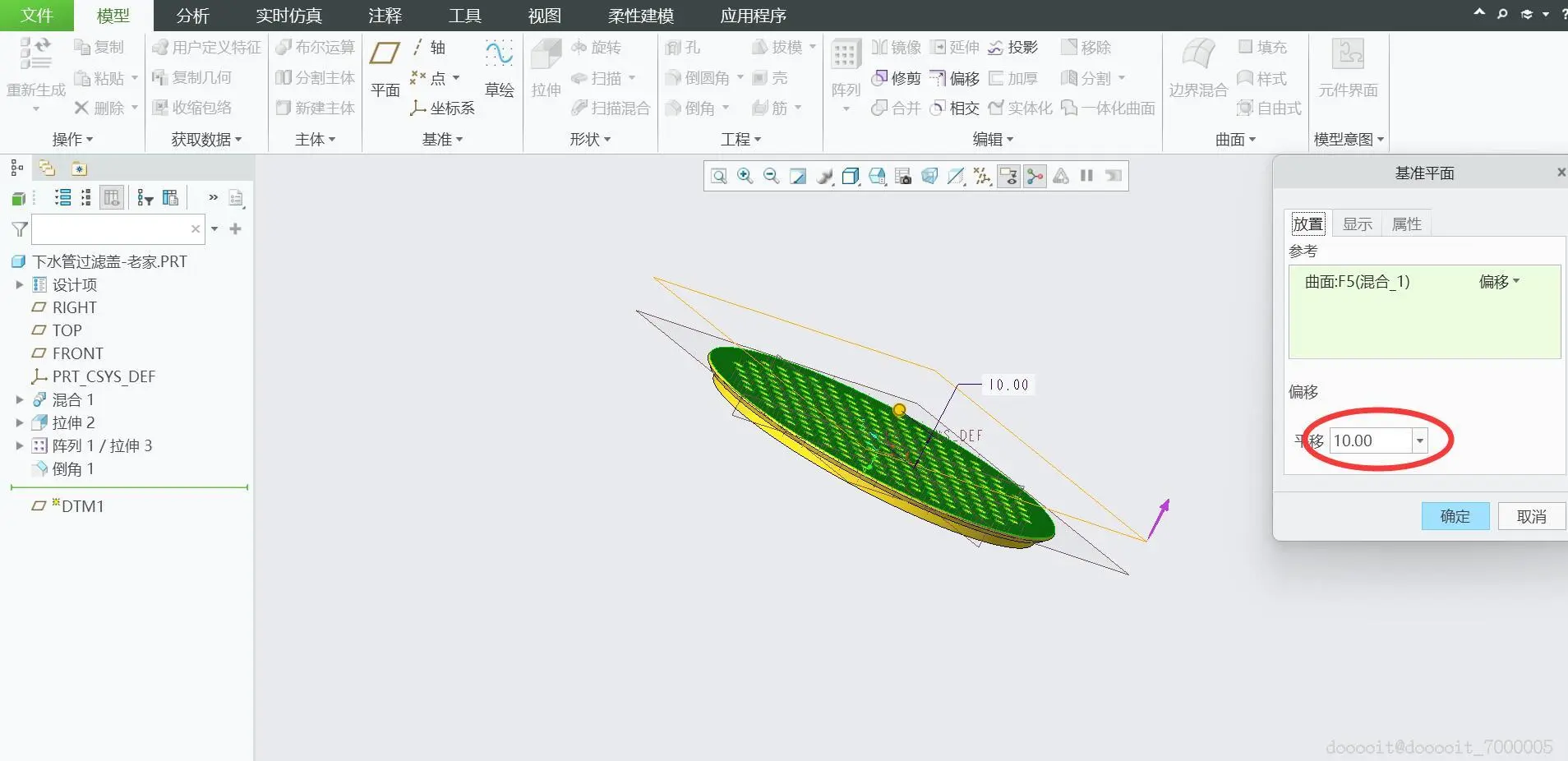The height and width of the screenshot is (761, 1568).
Task: Click the Intersect (相交) tool
Action: [x=955, y=108]
